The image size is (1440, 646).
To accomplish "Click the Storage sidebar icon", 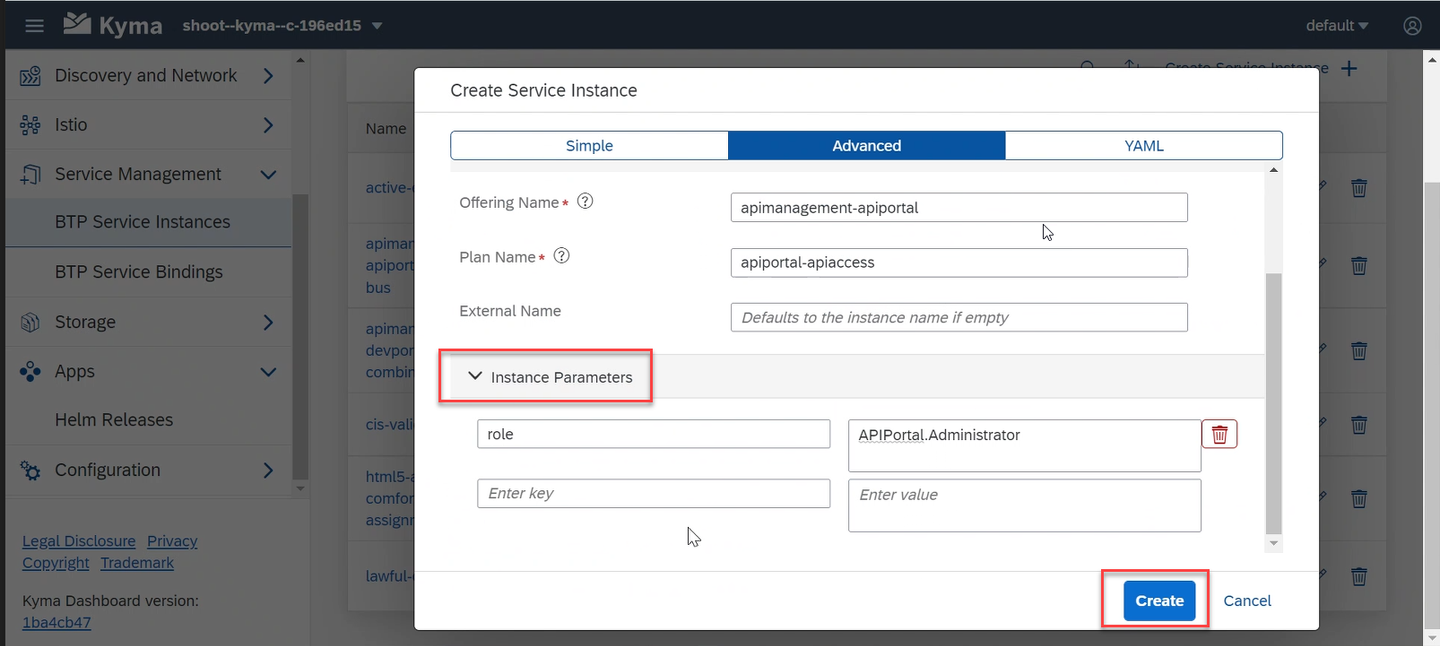I will (x=30, y=322).
